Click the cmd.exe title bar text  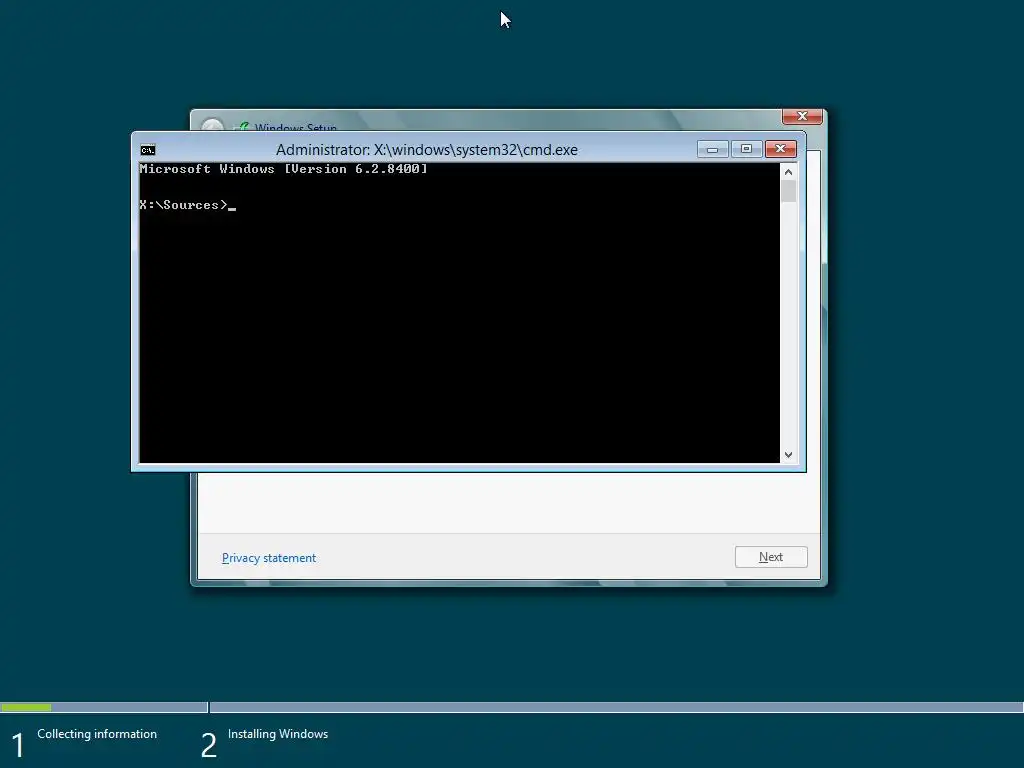[x=426, y=150]
